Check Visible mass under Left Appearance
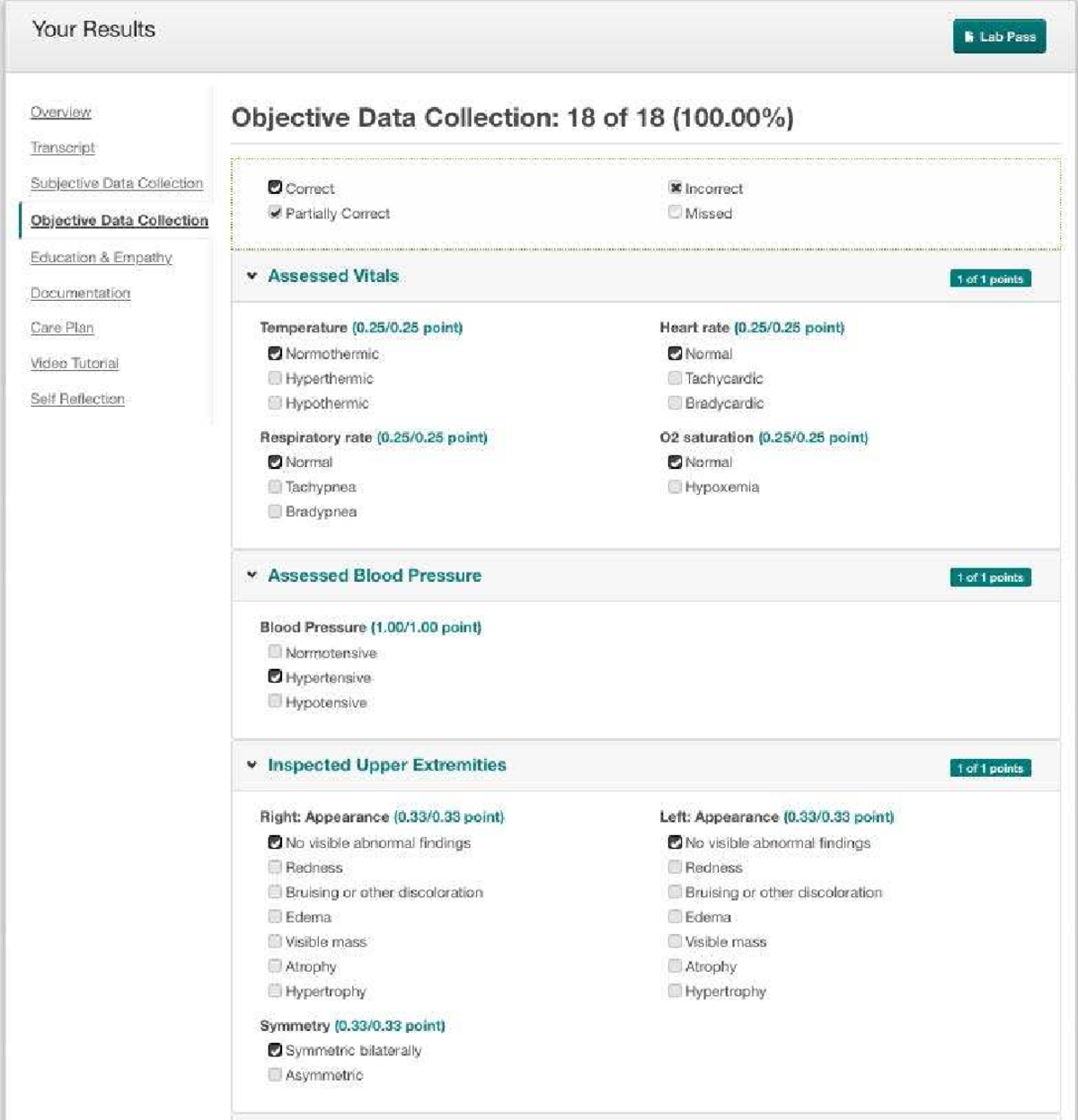The image size is (1078, 1120). point(676,941)
